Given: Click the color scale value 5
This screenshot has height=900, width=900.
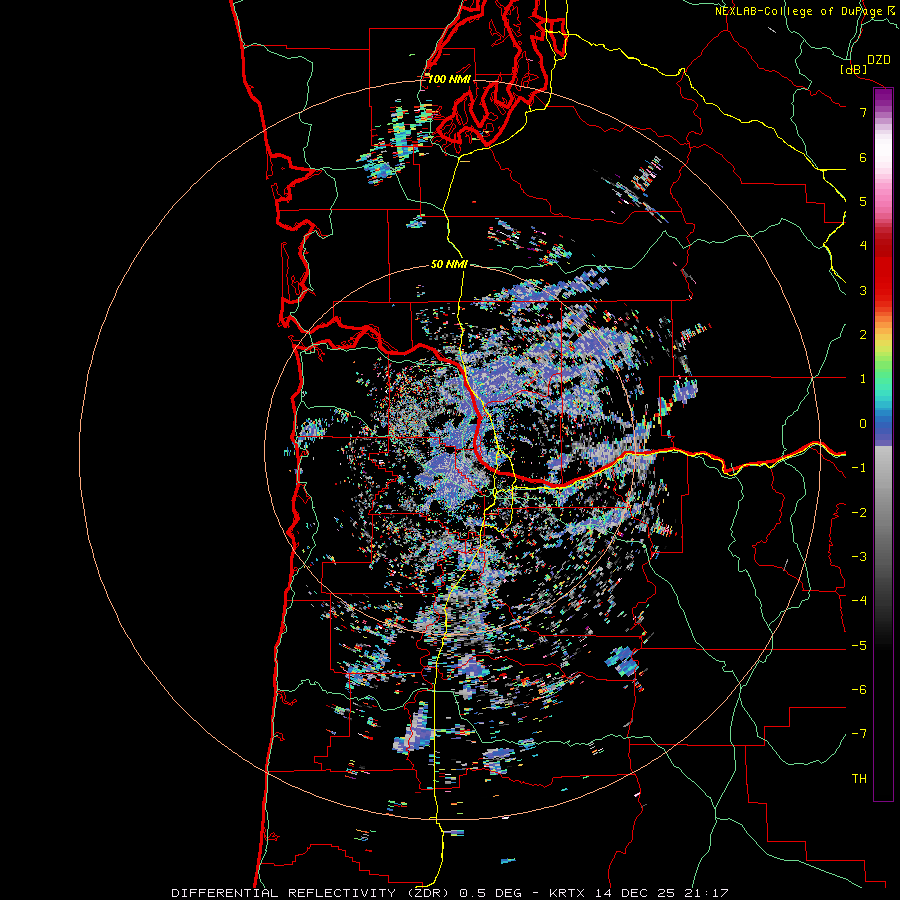Looking at the screenshot, I should point(863,201).
